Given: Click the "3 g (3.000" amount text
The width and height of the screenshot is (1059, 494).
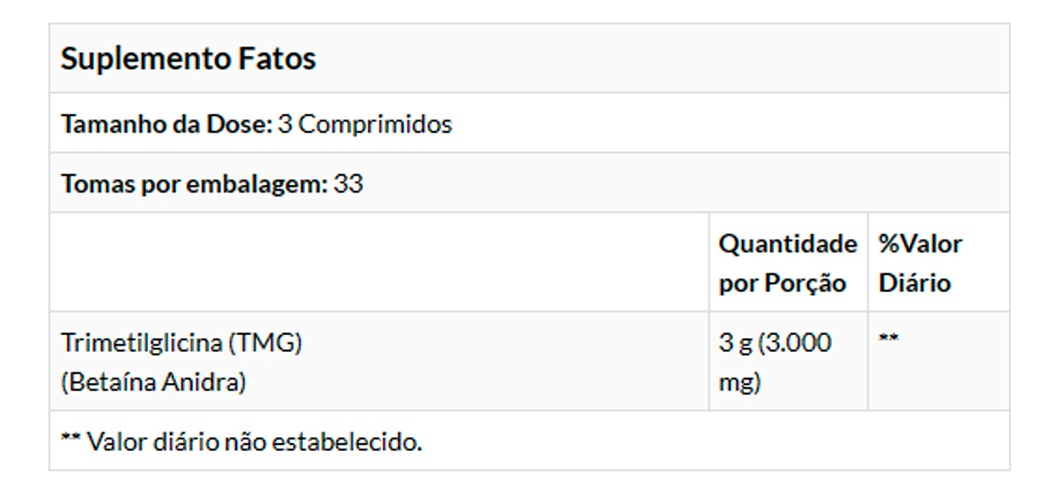Looking at the screenshot, I should (775, 343).
